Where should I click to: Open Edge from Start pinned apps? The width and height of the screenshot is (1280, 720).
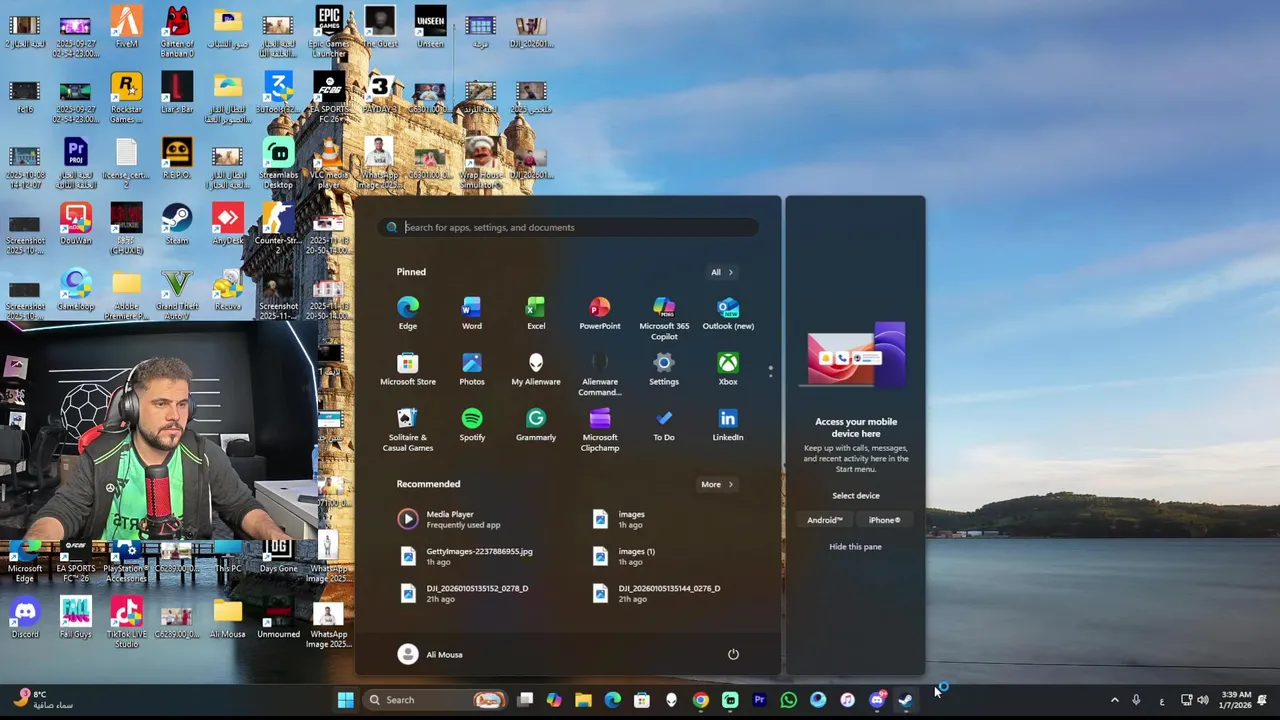click(408, 313)
